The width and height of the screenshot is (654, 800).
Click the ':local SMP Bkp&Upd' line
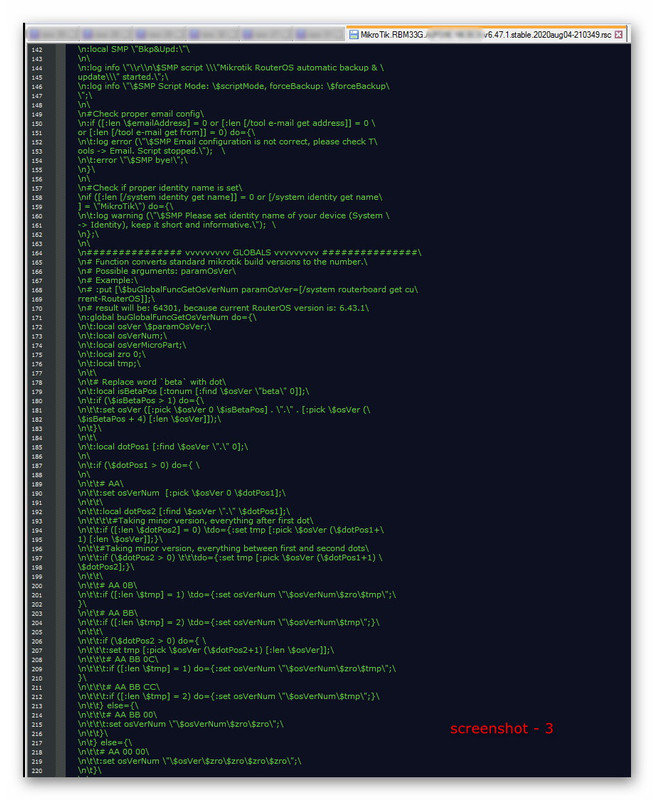pos(134,49)
